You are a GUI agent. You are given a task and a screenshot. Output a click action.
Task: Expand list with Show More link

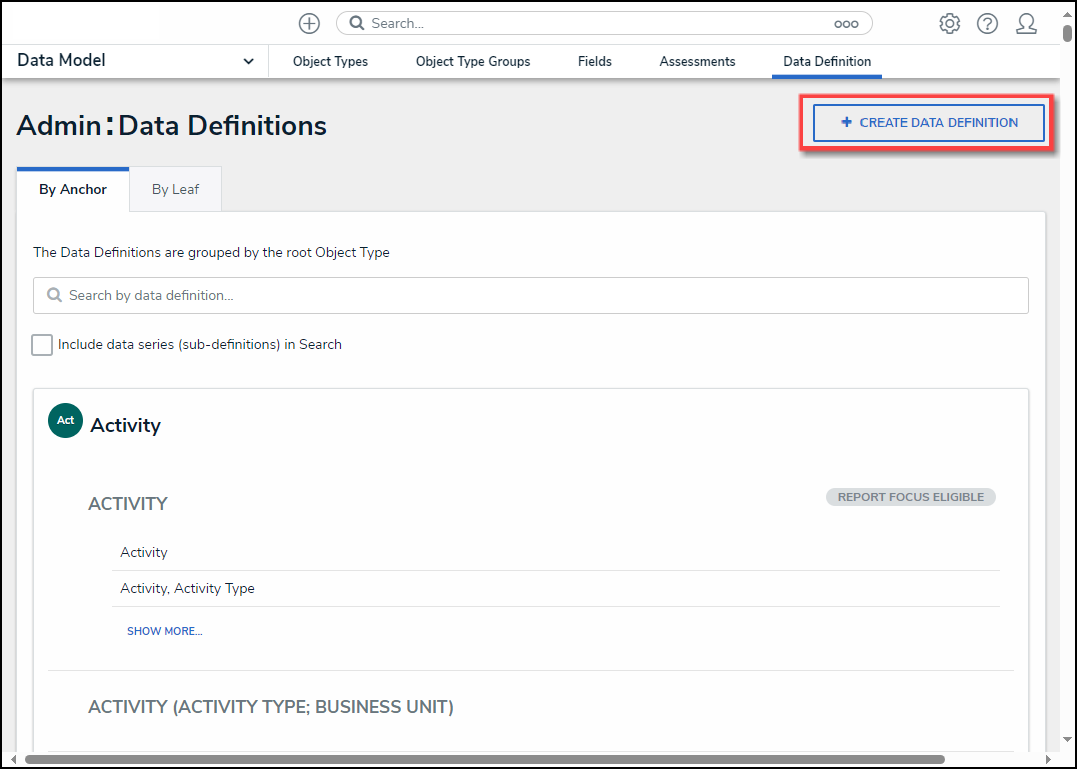coord(164,631)
